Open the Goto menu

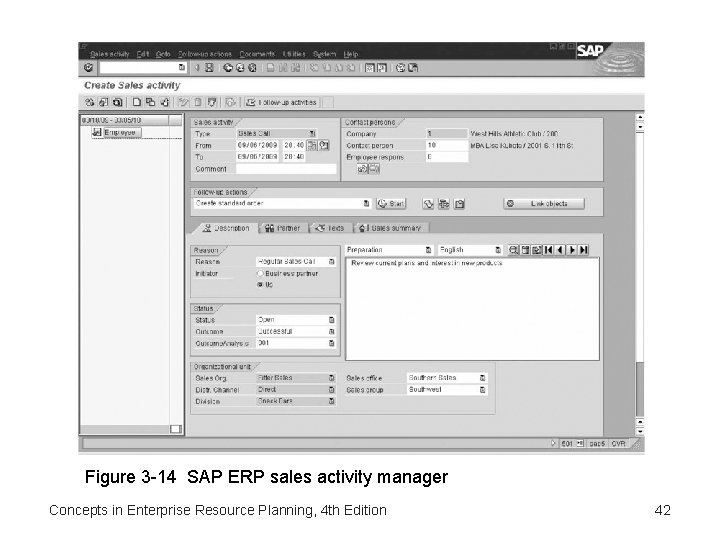163,54
